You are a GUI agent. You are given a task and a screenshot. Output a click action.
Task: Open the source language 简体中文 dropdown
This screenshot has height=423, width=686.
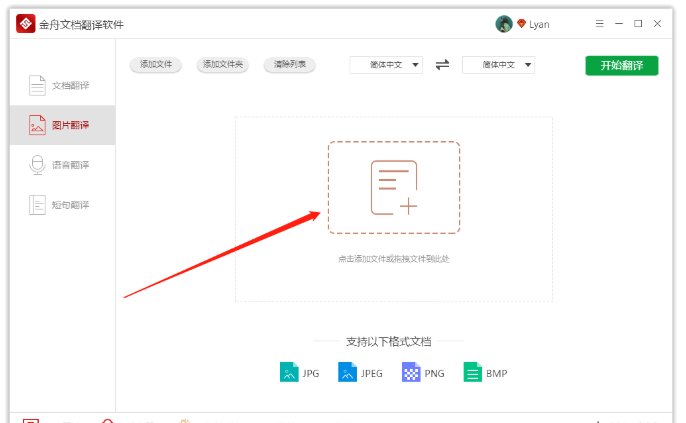[386, 65]
